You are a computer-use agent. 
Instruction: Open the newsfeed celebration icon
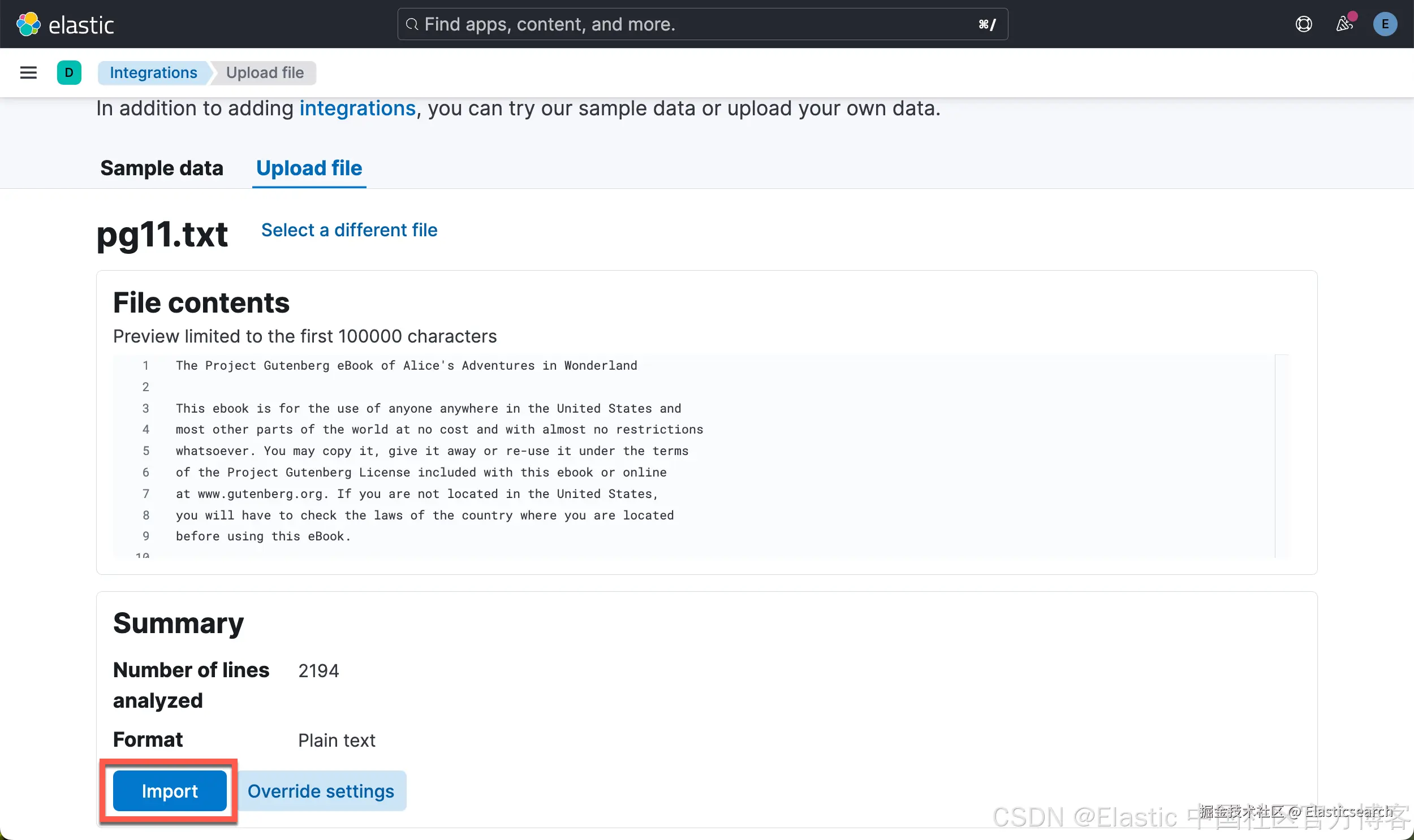pyautogui.click(x=1344, y=24)
